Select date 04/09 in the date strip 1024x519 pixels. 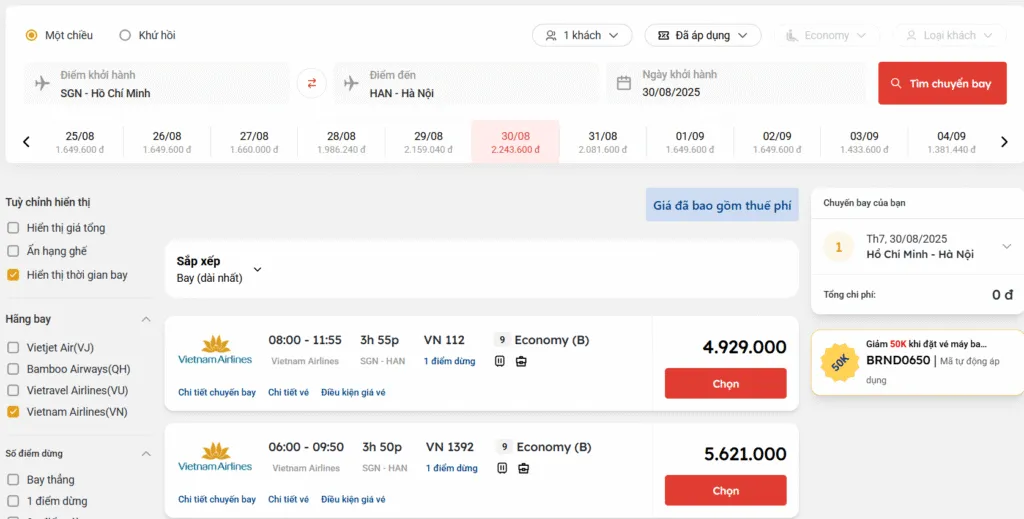tap(952, 142)
